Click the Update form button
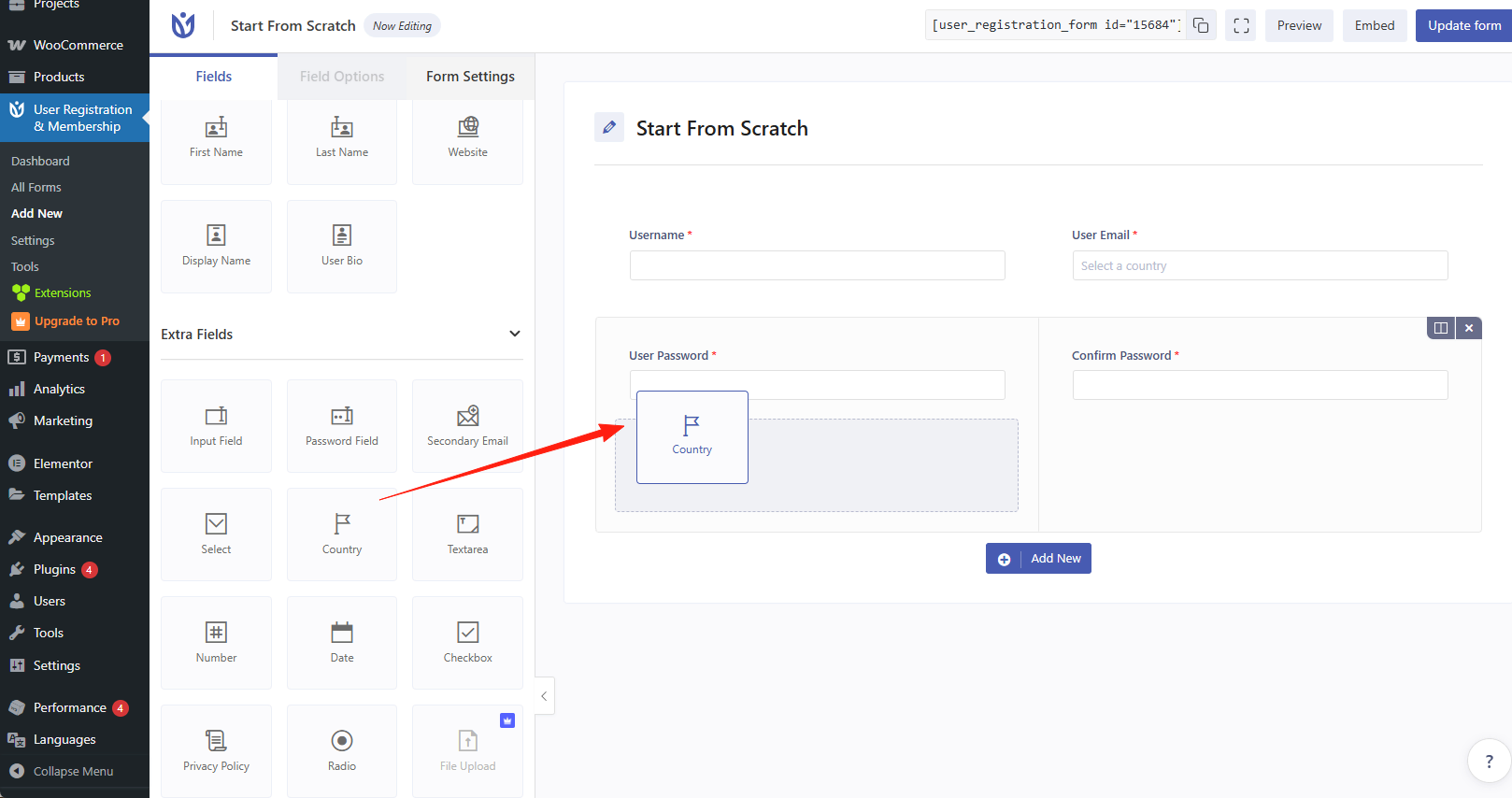This screenshot has width=1512, height=798. pos(1463,25)
